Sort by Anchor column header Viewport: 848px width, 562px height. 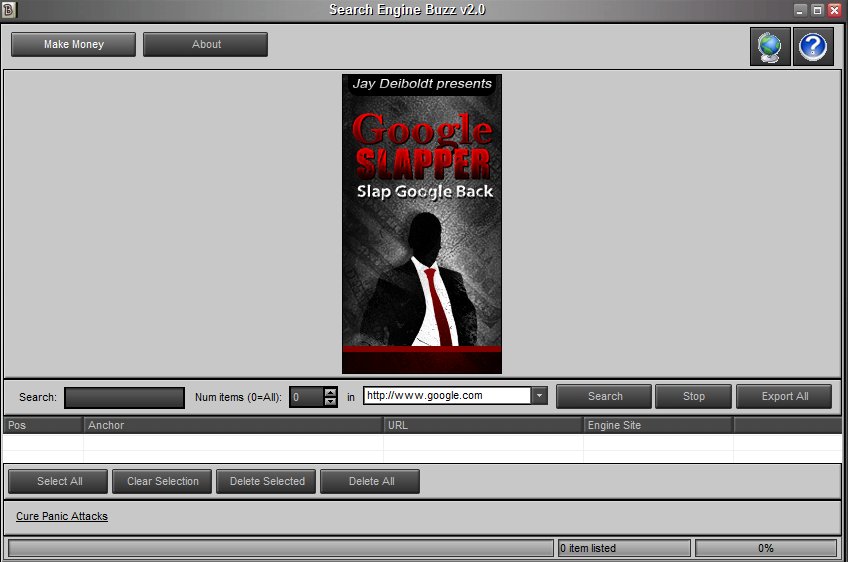pyautogui.click(x=234, y=425)
